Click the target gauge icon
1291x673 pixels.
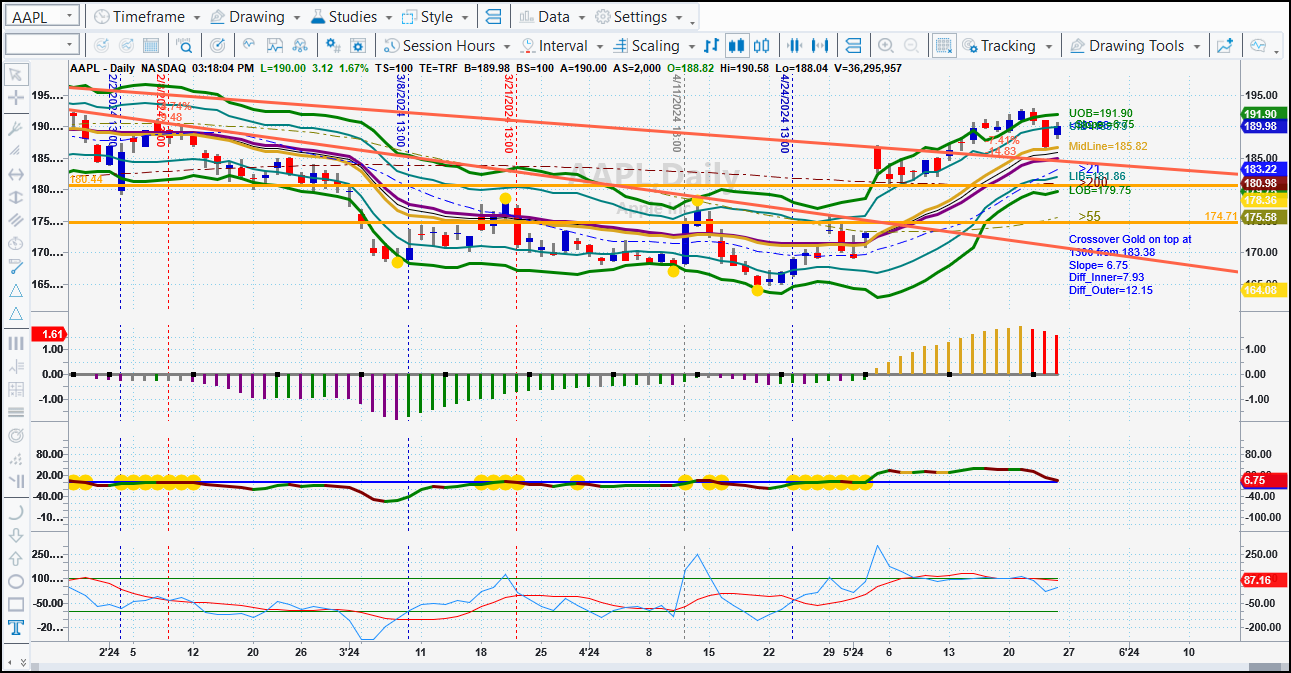coord(217,45)
